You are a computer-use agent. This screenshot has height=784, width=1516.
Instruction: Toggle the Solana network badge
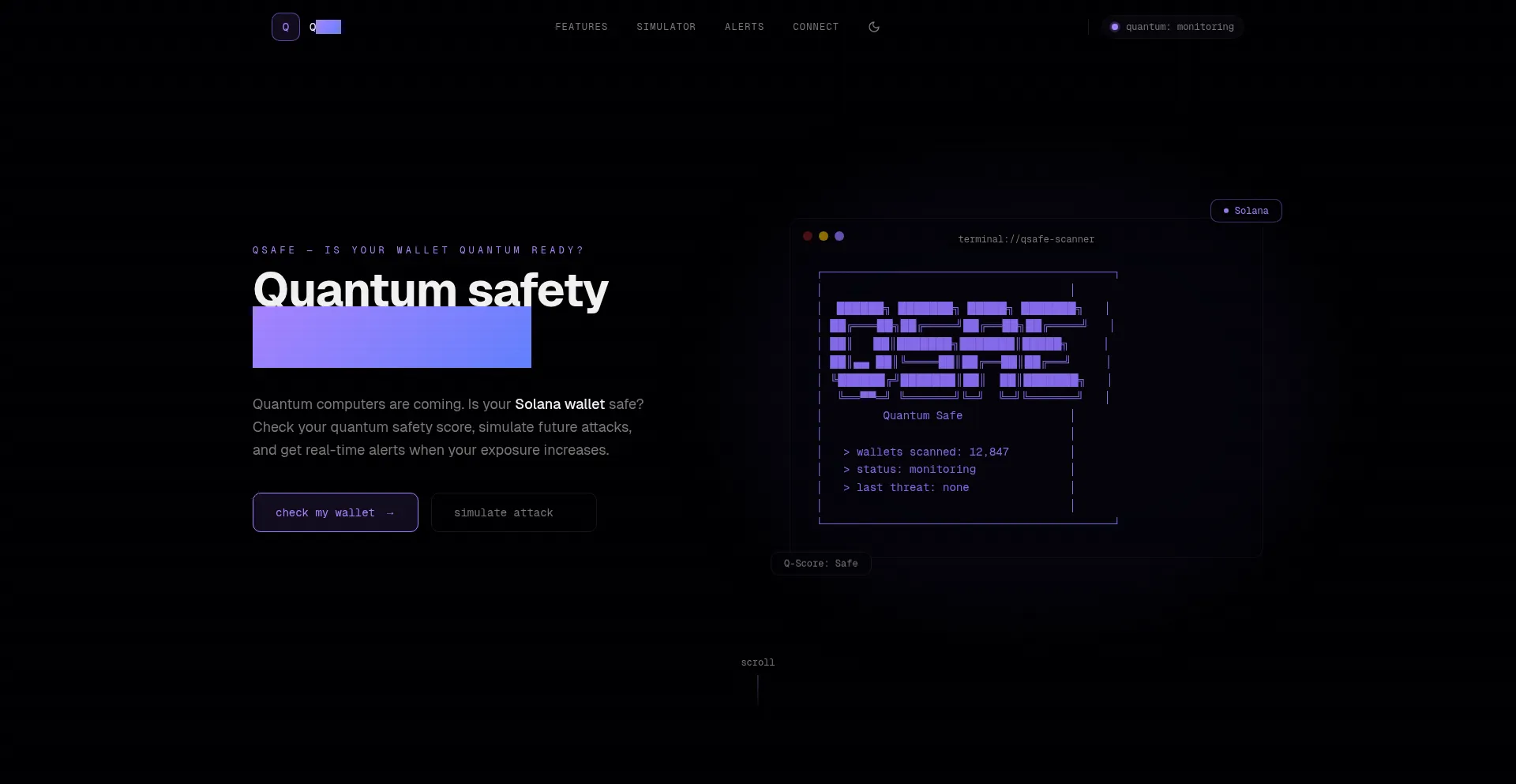pyautogui.click(x=1246, y=211)
